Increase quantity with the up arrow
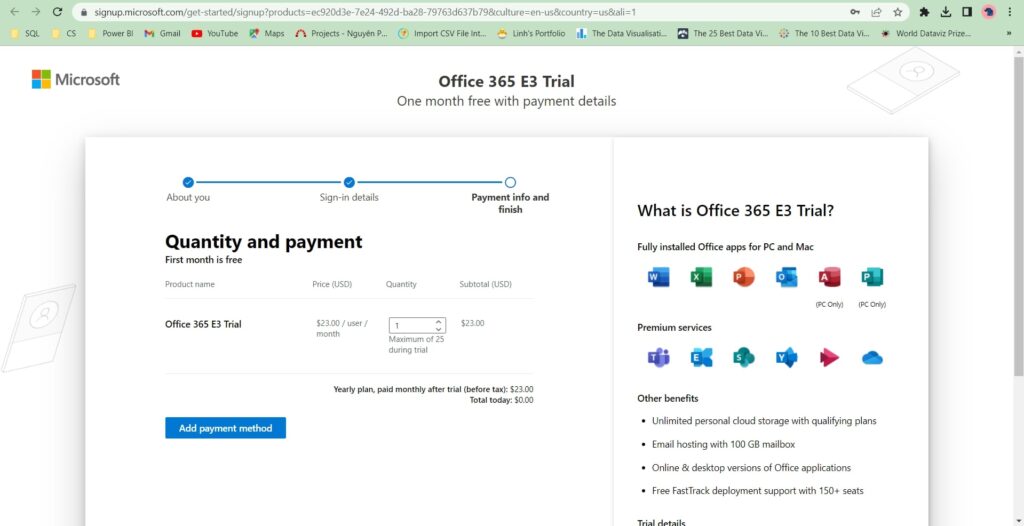 tap(438, 321)
